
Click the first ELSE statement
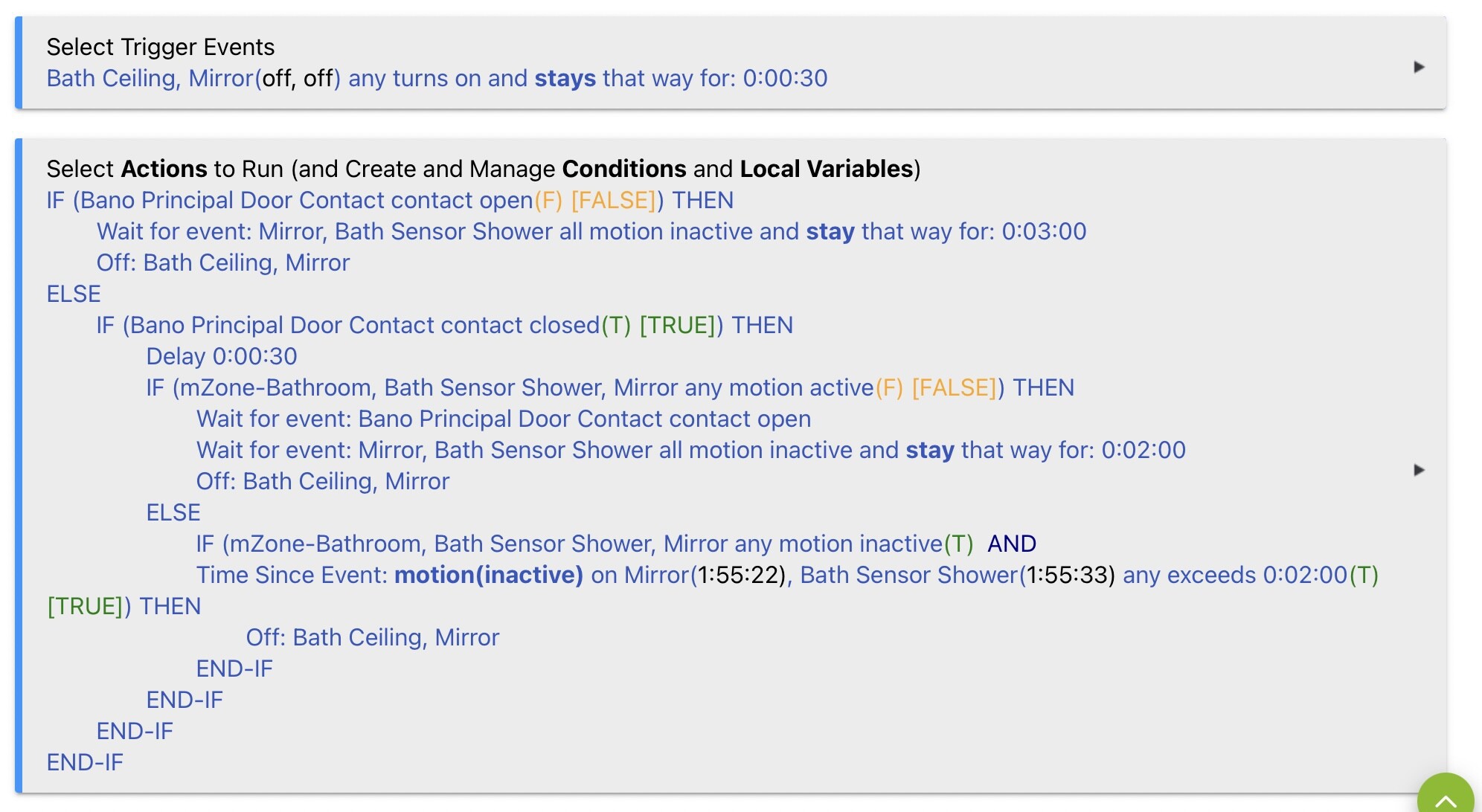click(74, 294)
